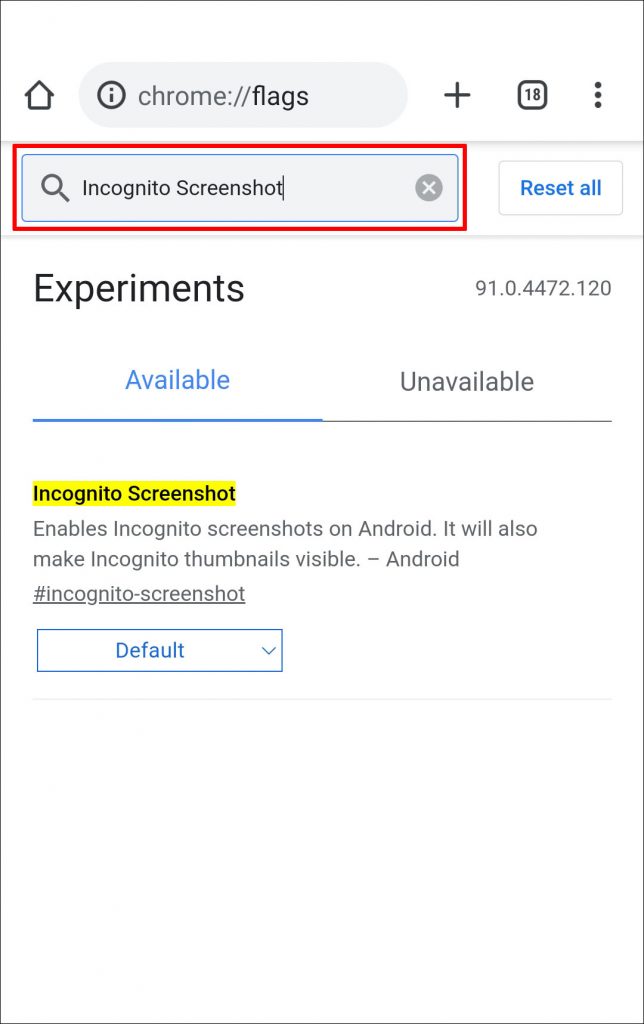Click the tab switcher showing 18 tabs
The width and height of the screenshot is (644, 1024).
pyautogui.click(x=531, y=95)
